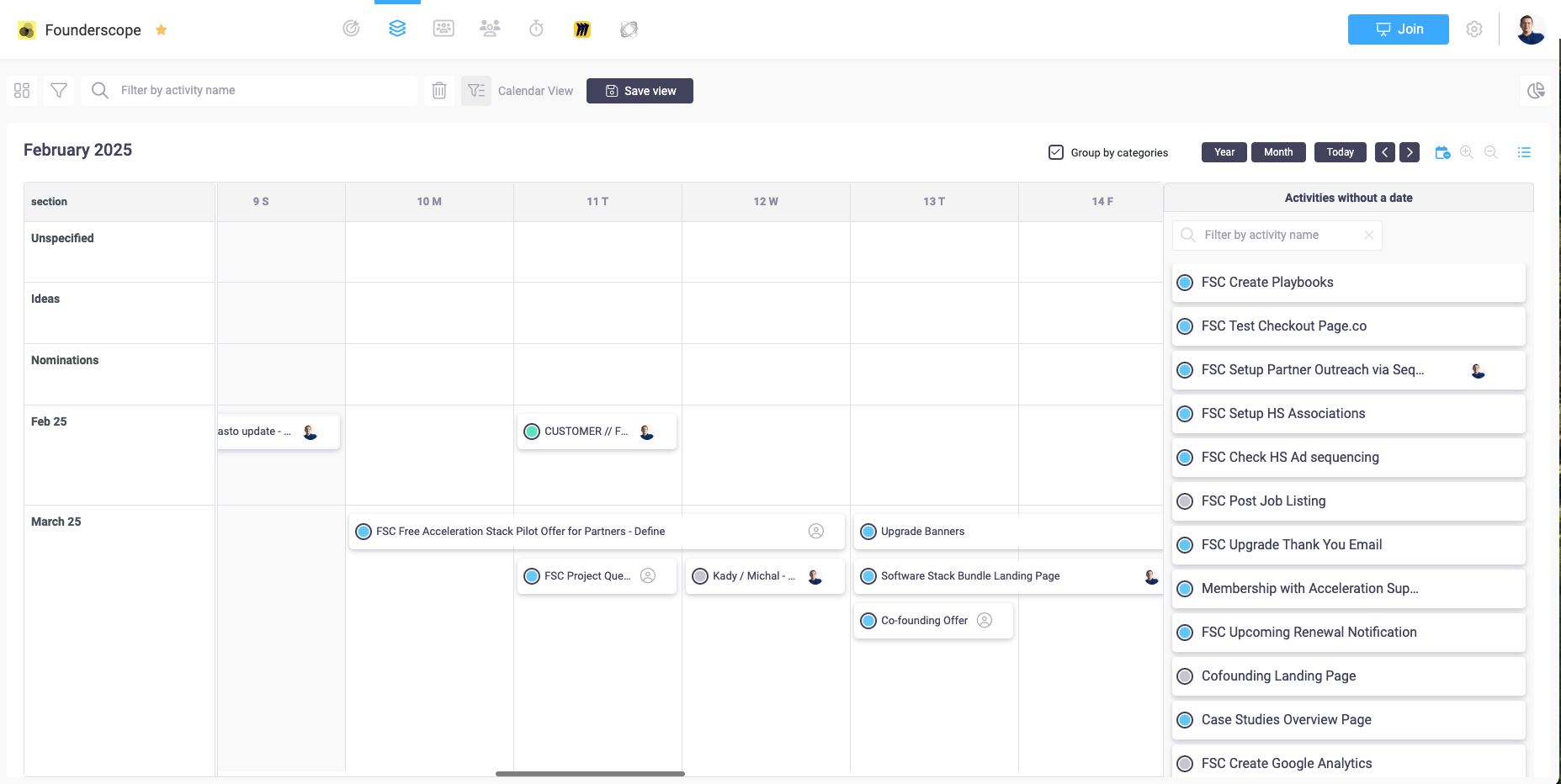Click the Join button at top right

tap(1398, 29)
